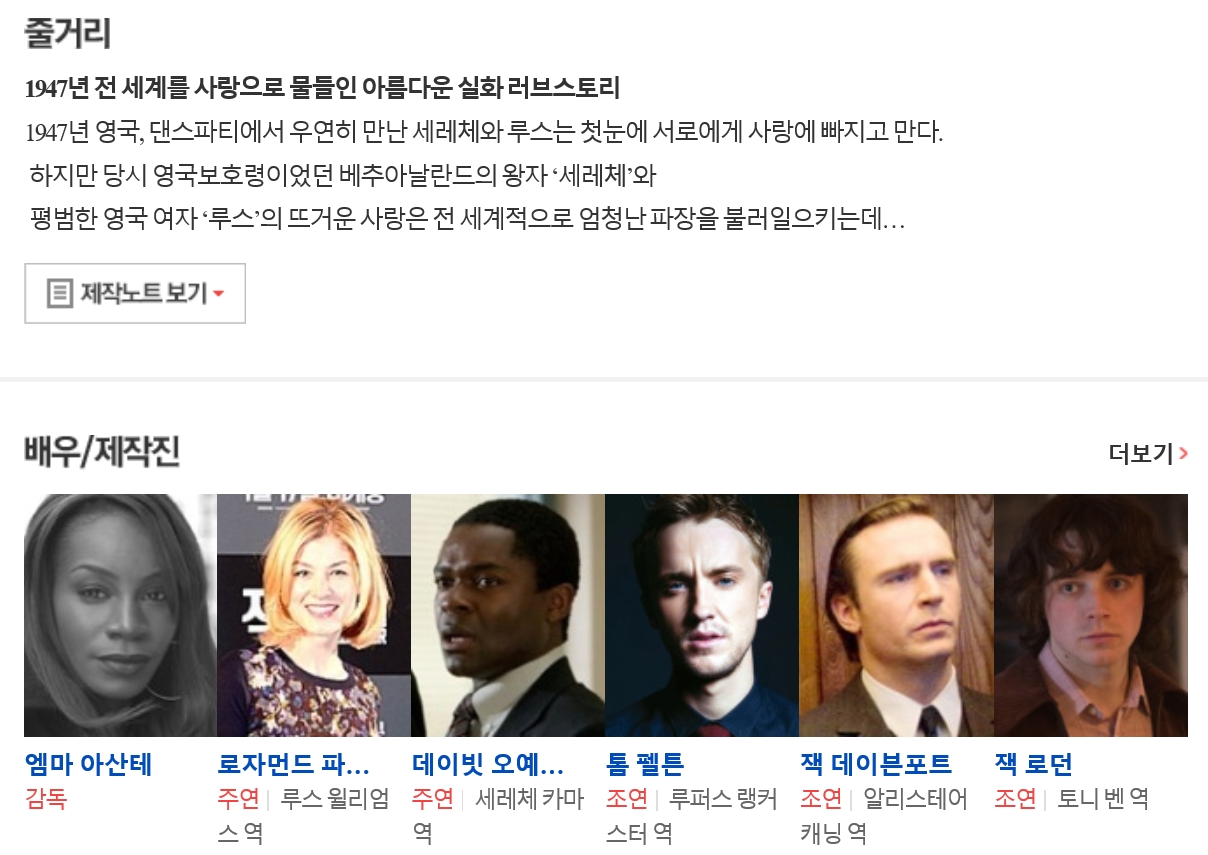
Task: Open 로자먼드 파이크 photo thumbnail
Action: (x=314, y=615)
